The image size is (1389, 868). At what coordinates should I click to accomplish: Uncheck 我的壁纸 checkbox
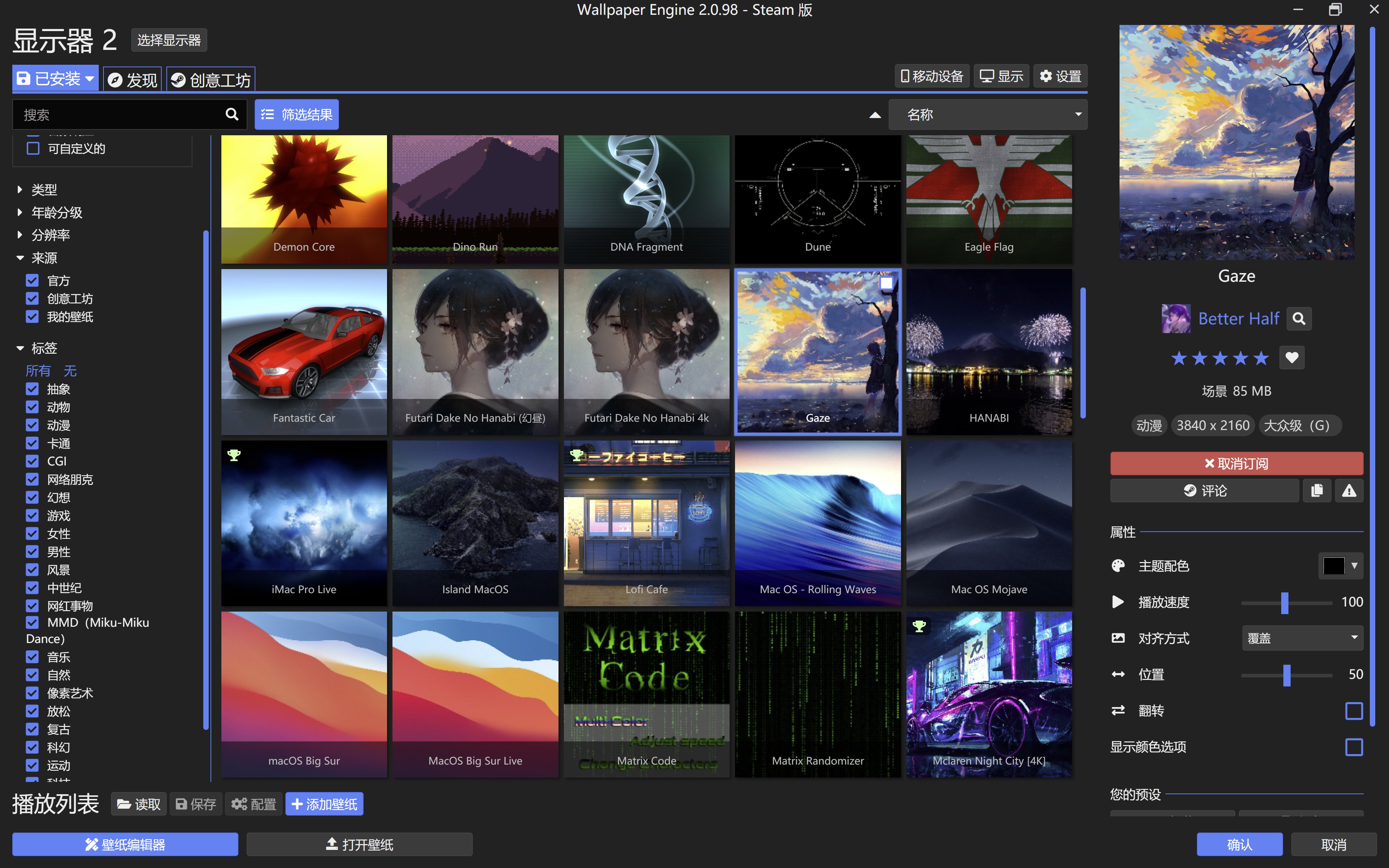(x=32, y=316)
